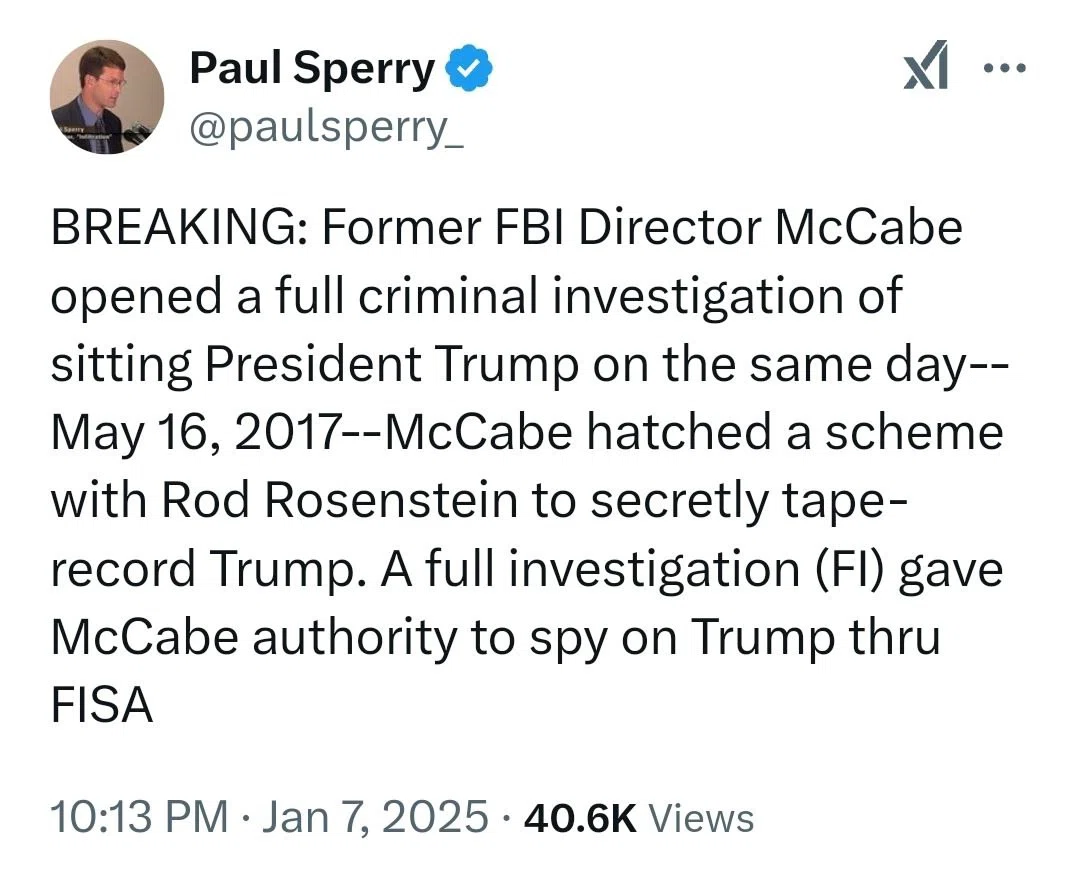Click the word FISA ending the tweet
1080x878 pixels.
click(102, 706)
